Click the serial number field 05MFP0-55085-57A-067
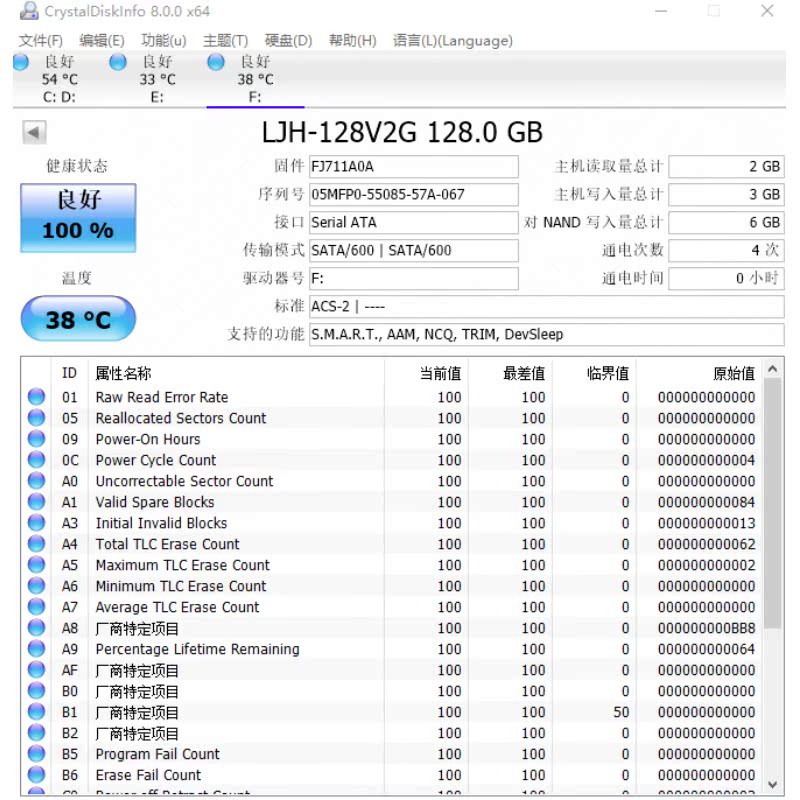This screenshot has height=800, width=800. tap(414, 194)
